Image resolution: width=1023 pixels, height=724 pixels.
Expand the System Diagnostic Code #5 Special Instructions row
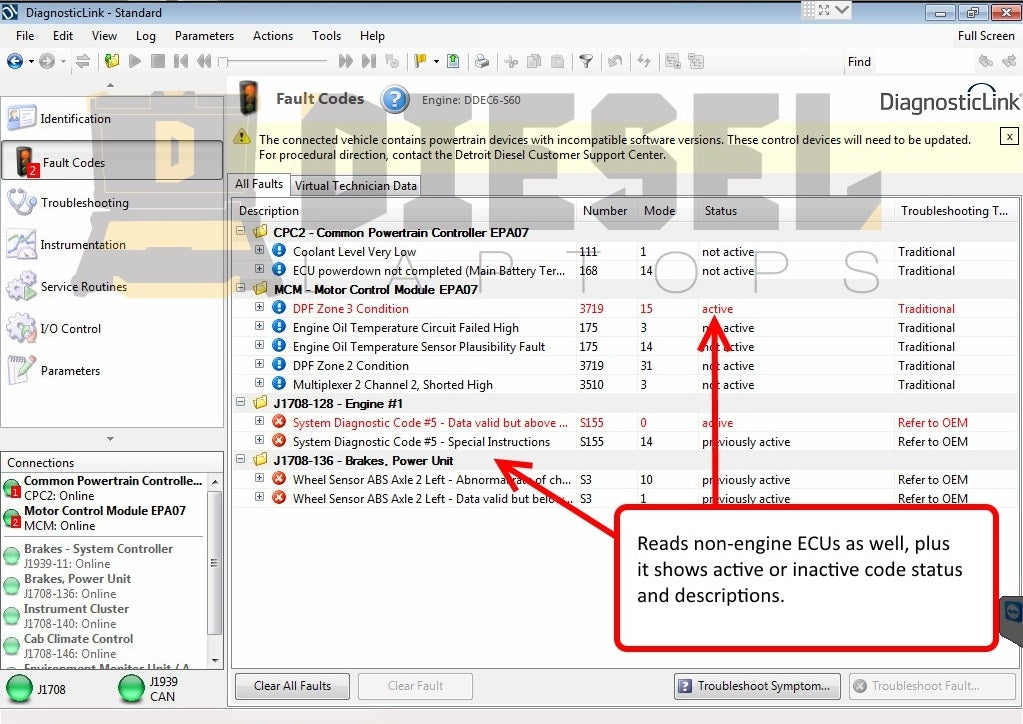[x=259, y=440]
